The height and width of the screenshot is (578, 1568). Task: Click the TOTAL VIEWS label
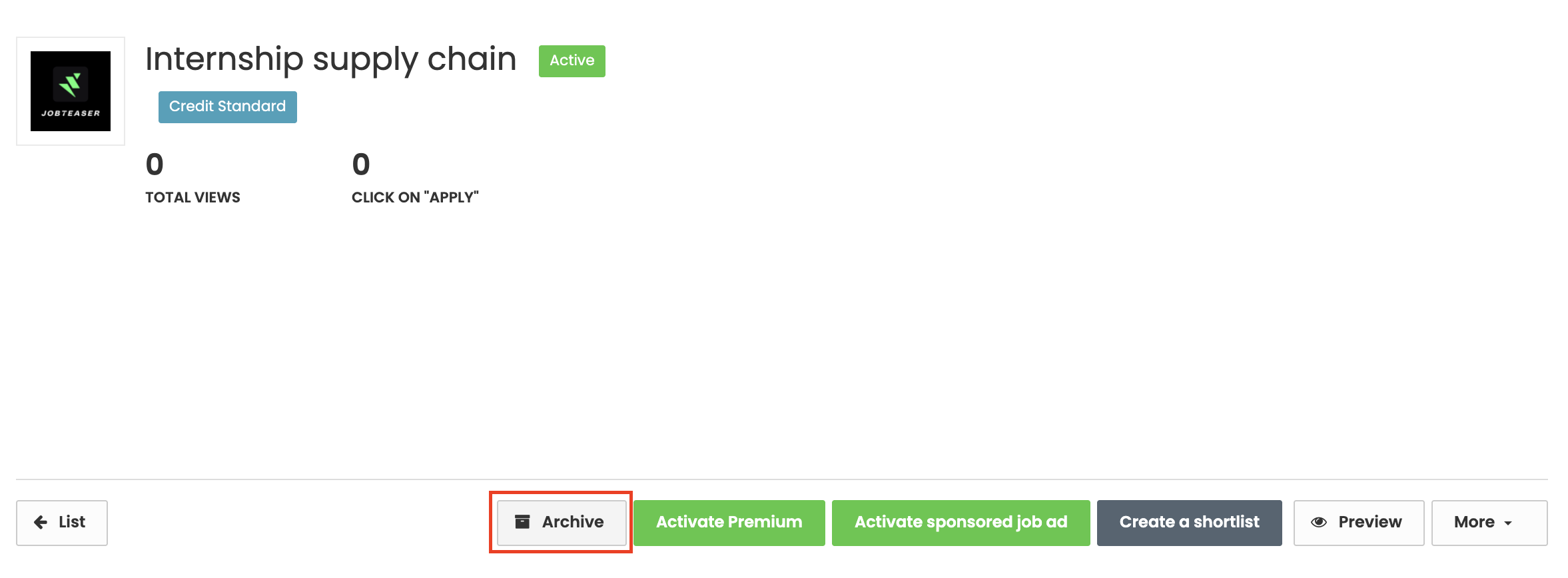[193, 198]
